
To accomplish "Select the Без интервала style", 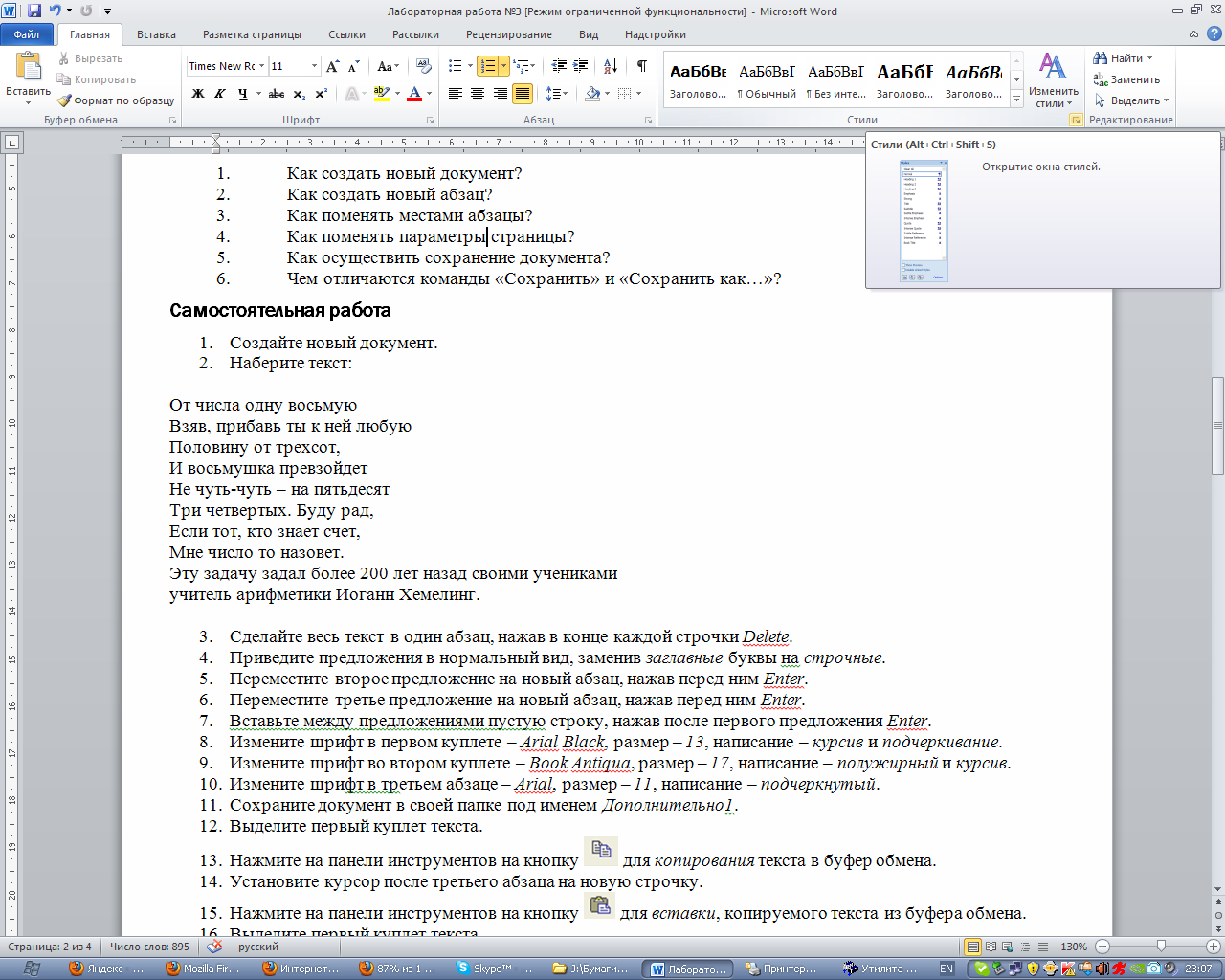I will pyautogui.click(x=835, y=80).
